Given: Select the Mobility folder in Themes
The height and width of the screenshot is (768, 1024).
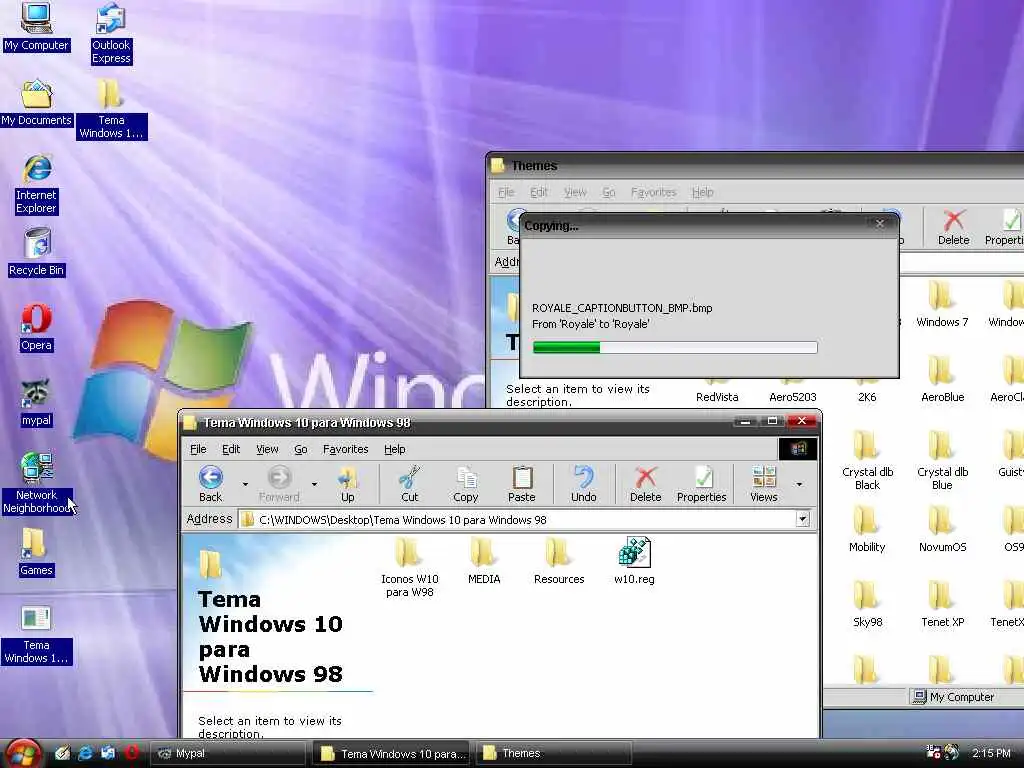Looking at the screenshot, I should click(x=867, y=530).
